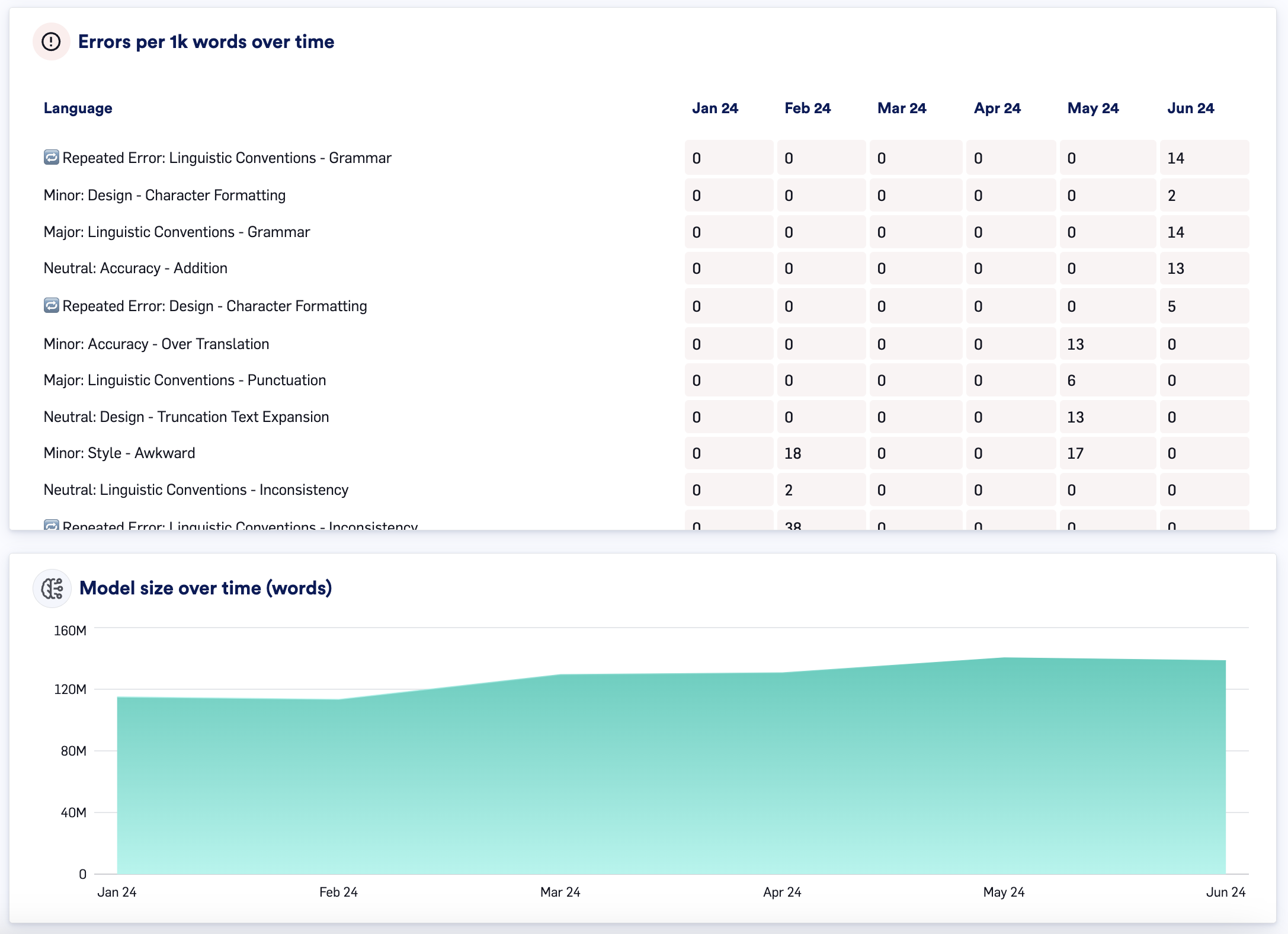Click the Apr 24 x-axis label on chart
1288x934 pixels.
tap(782, 892)
